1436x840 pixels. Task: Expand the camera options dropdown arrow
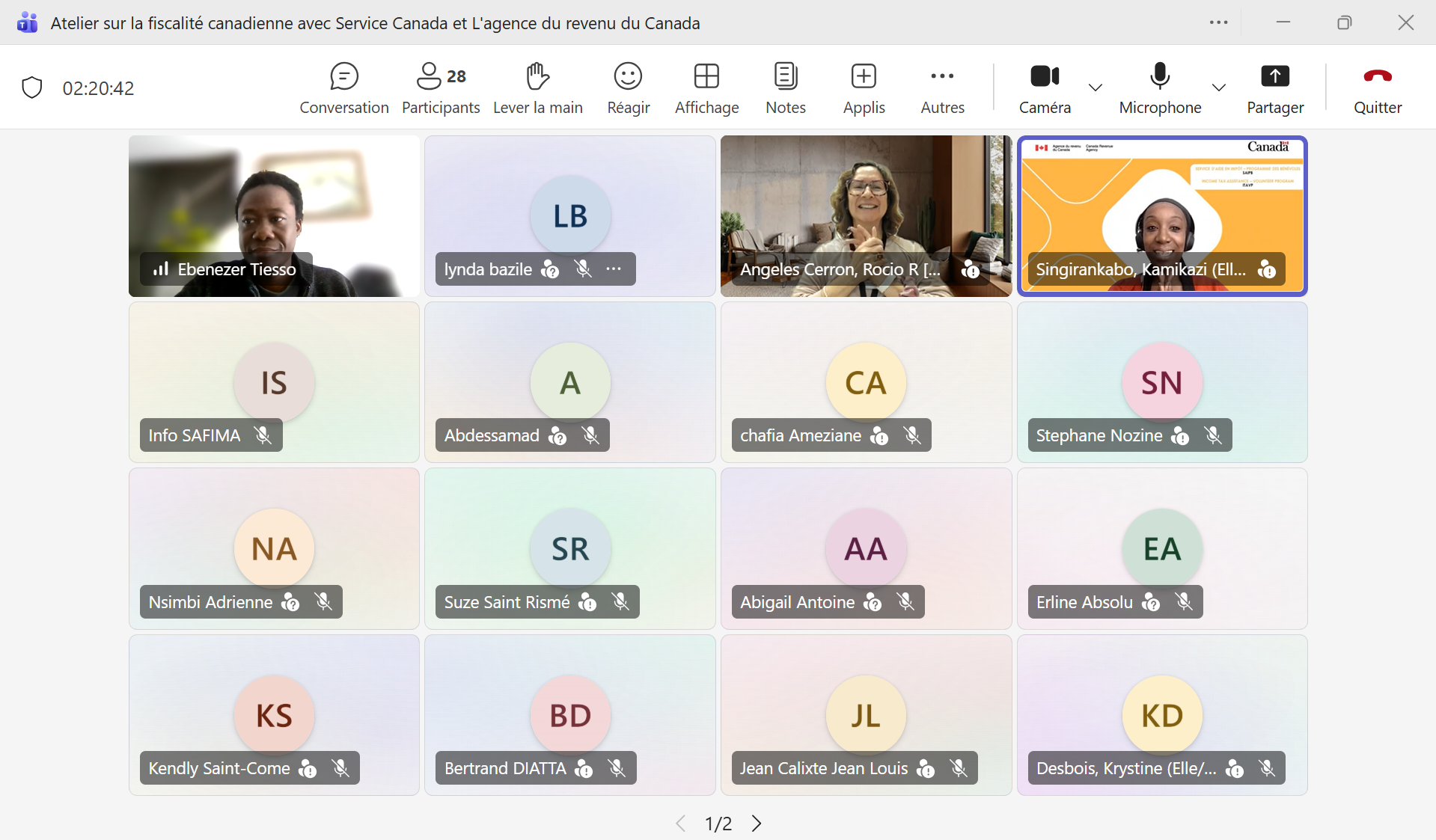(1096, 88)
